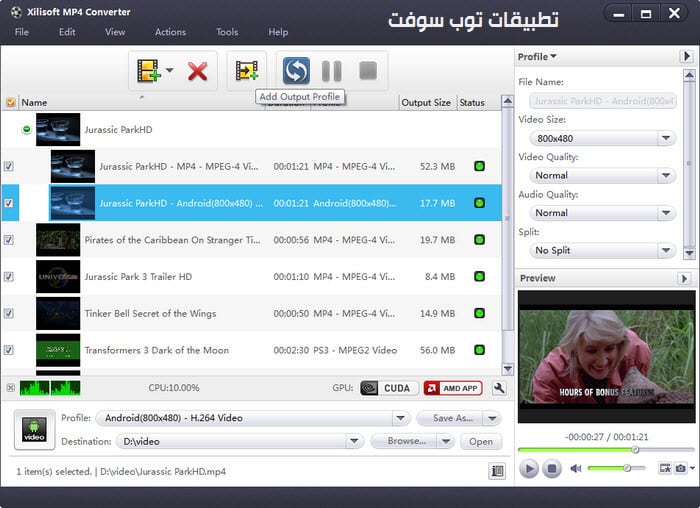Click the Browse... button
The width and height of the screenshot is (700, 508).
(405, 441)
